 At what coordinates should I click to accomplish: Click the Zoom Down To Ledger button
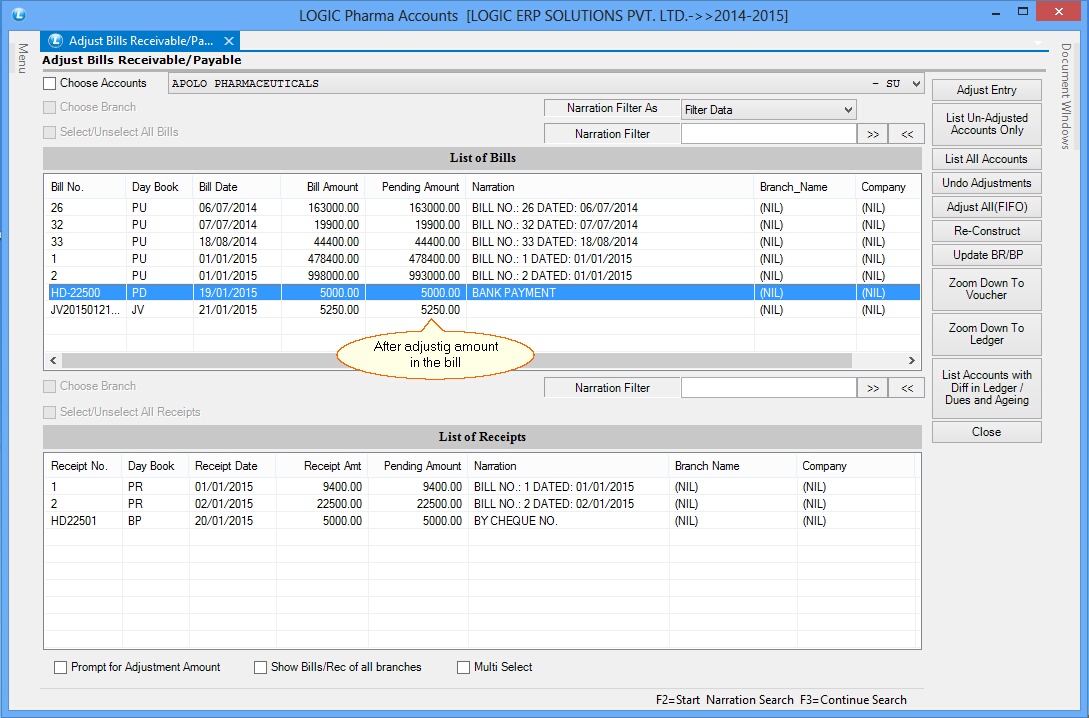click(x=986, y=334)
